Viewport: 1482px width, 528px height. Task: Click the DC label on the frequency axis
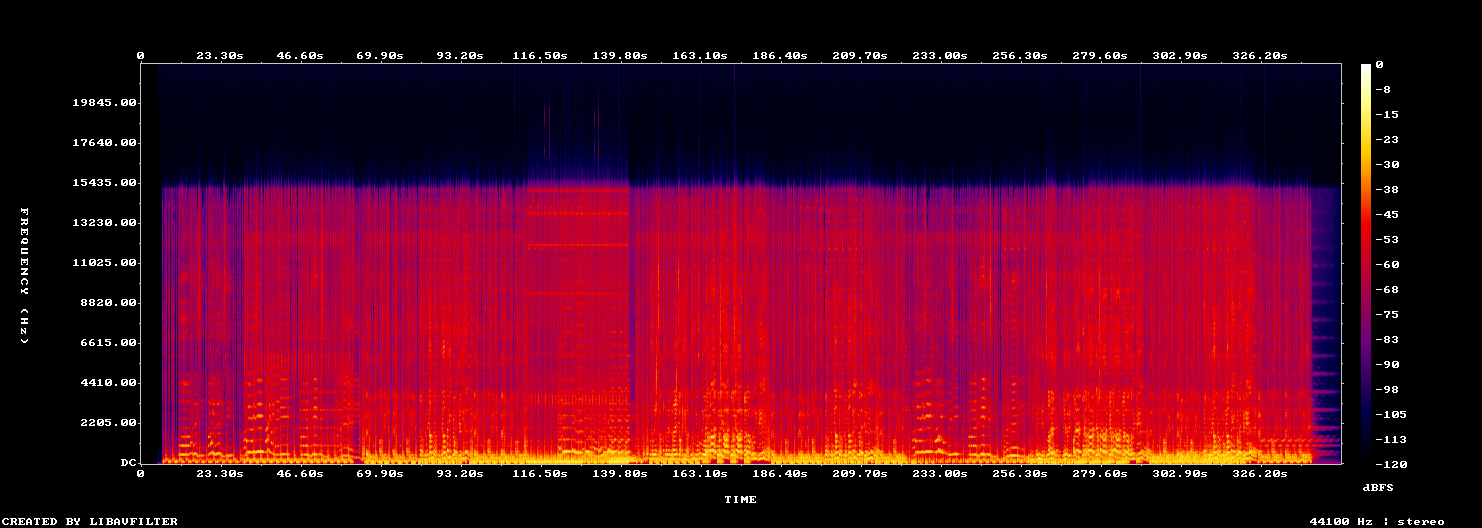pos(127,463)
